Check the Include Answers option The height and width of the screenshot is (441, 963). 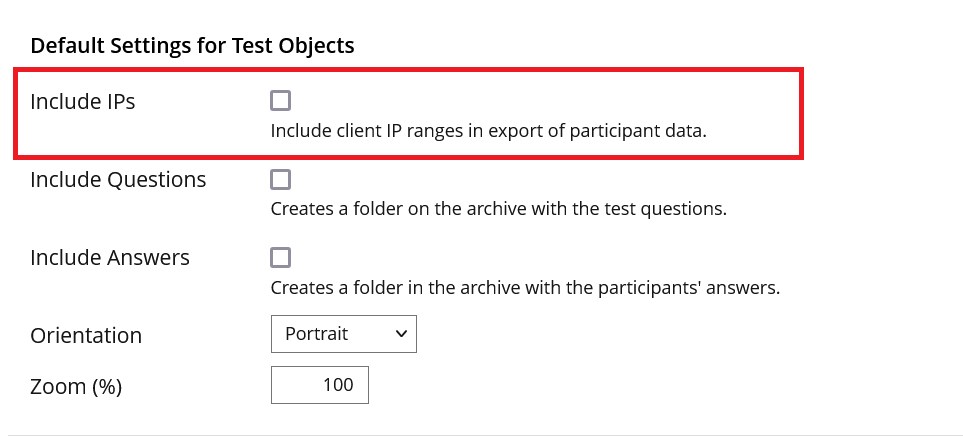281,257
